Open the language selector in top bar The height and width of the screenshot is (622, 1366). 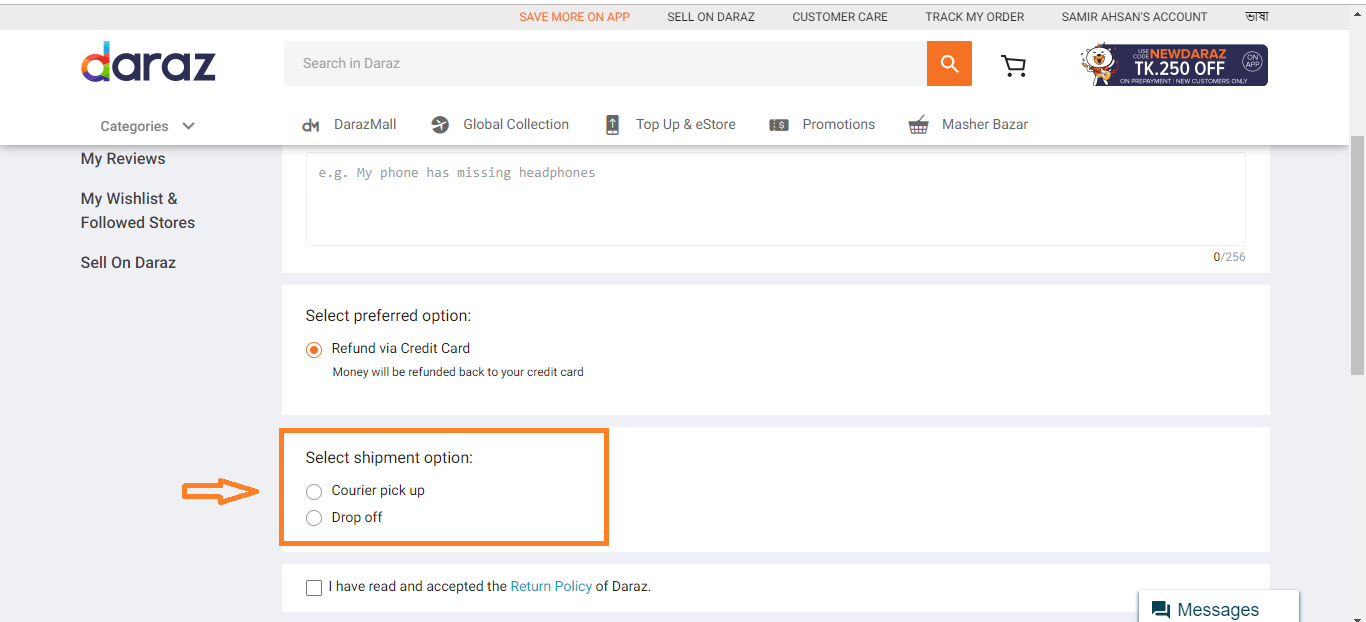pyautogui.click(x=1256, y=17)
